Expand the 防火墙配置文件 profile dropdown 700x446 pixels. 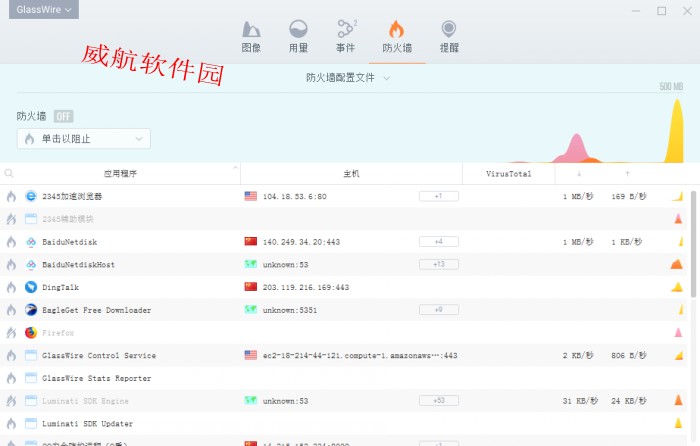pyautogui.click(x=348, y=77)
